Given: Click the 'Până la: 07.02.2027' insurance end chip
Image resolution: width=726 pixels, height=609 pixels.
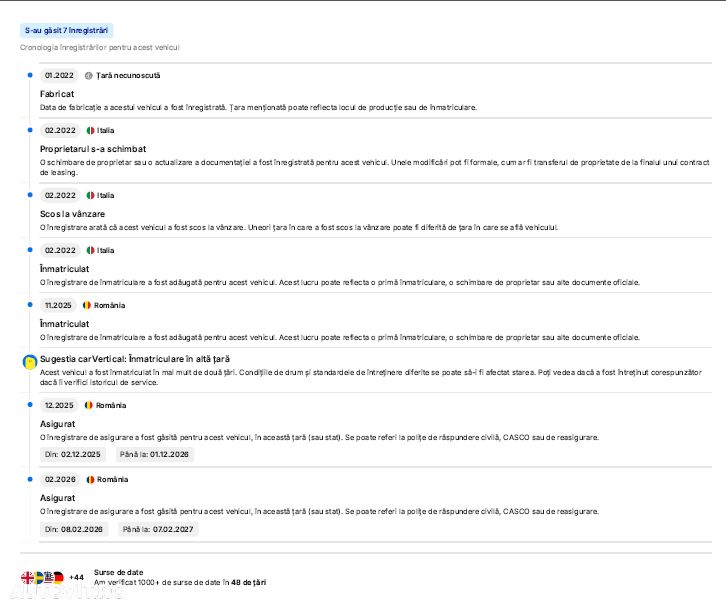Looking at the screenshot, I should [158, 528].
